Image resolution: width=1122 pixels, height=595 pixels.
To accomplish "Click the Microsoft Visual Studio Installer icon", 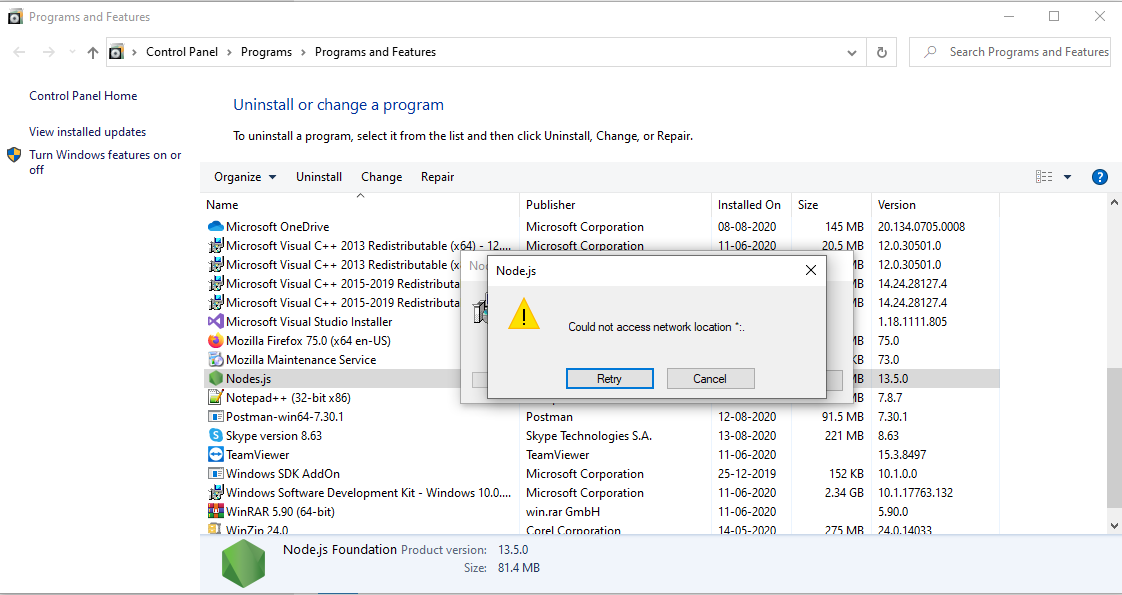I will pos(215,322).
